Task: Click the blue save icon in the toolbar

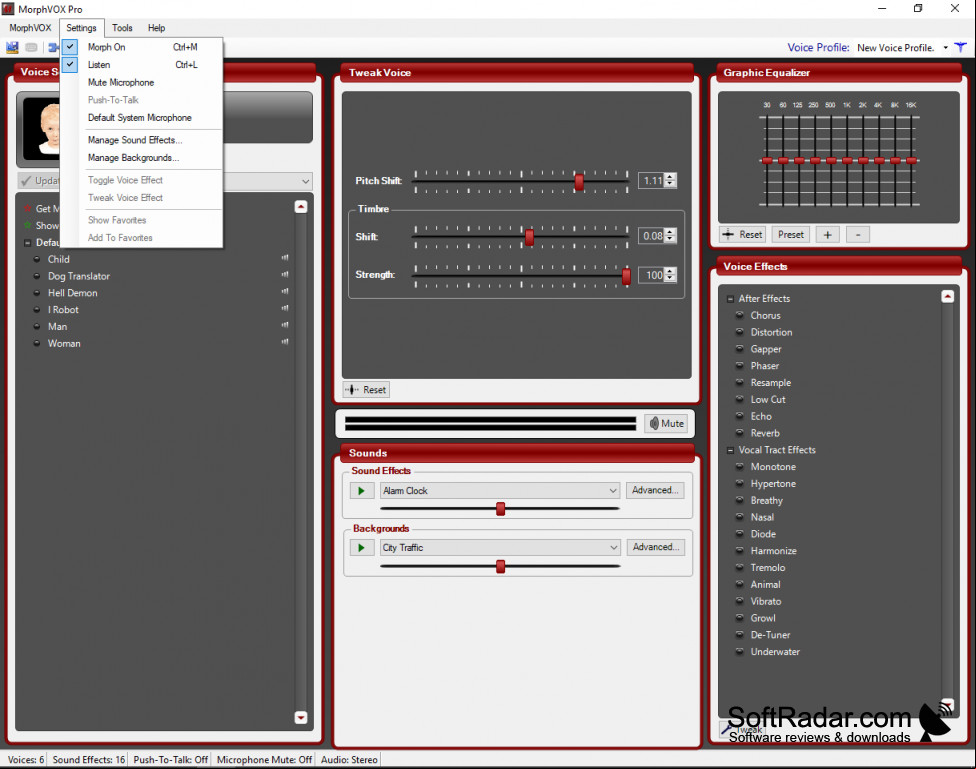Action: pos(12,47)
